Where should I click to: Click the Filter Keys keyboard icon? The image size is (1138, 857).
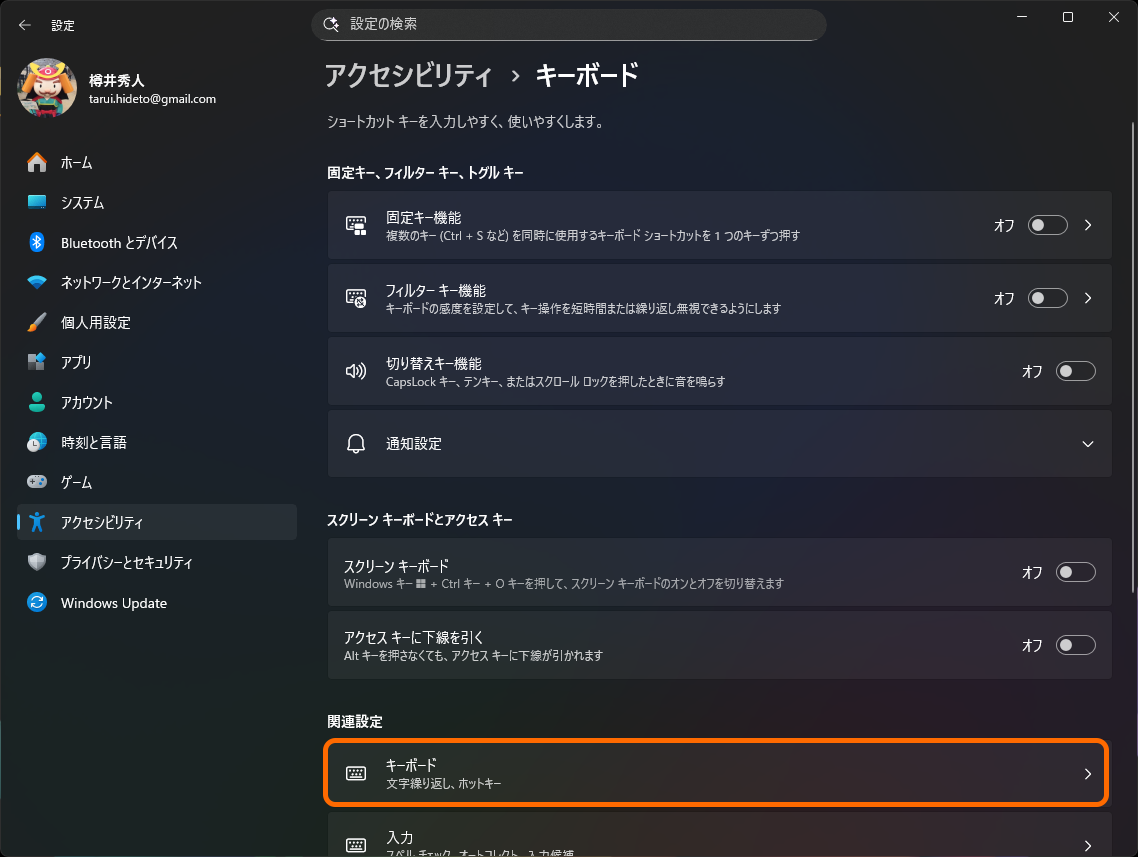[x=355, y=297]
